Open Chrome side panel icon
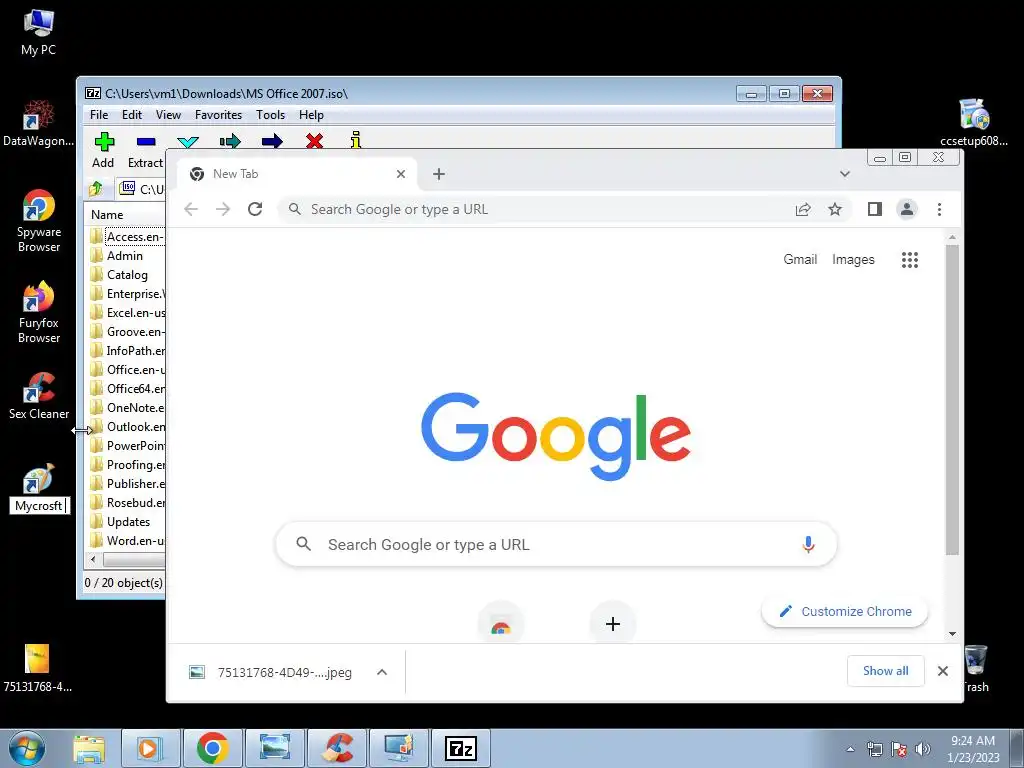Image resolution: width=1024 pixels, height=768 pixels. coord(874,209)
